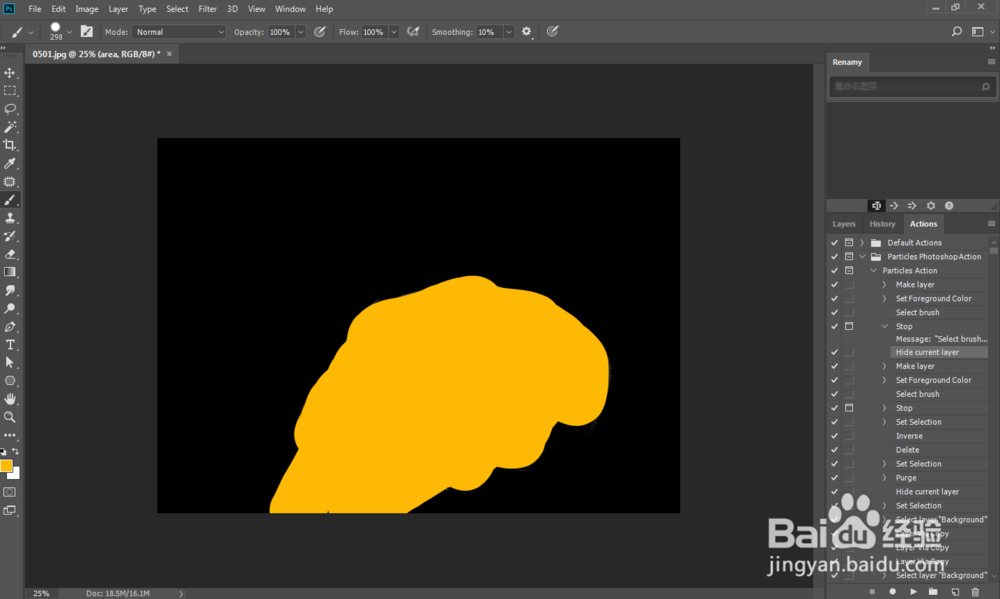The width and height of the screenshot is (1000, 599).
Task: Open blending Mode dropdown
Action: pos(179,32)
